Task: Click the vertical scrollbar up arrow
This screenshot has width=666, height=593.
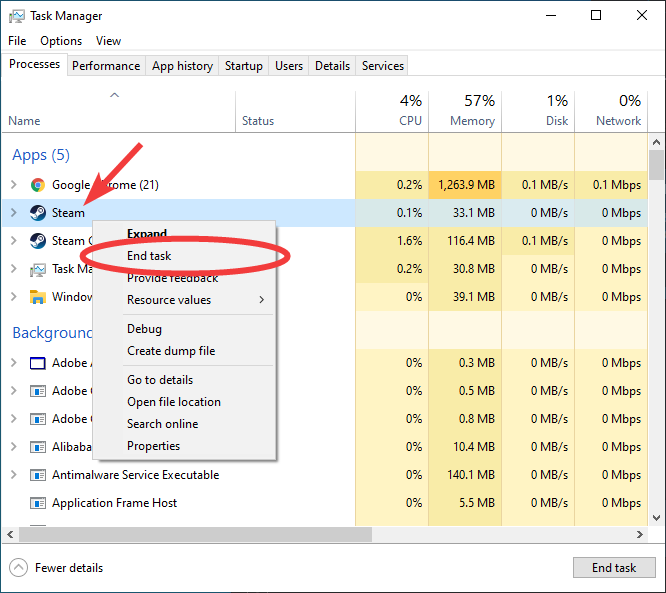Action: coord(656,142)
